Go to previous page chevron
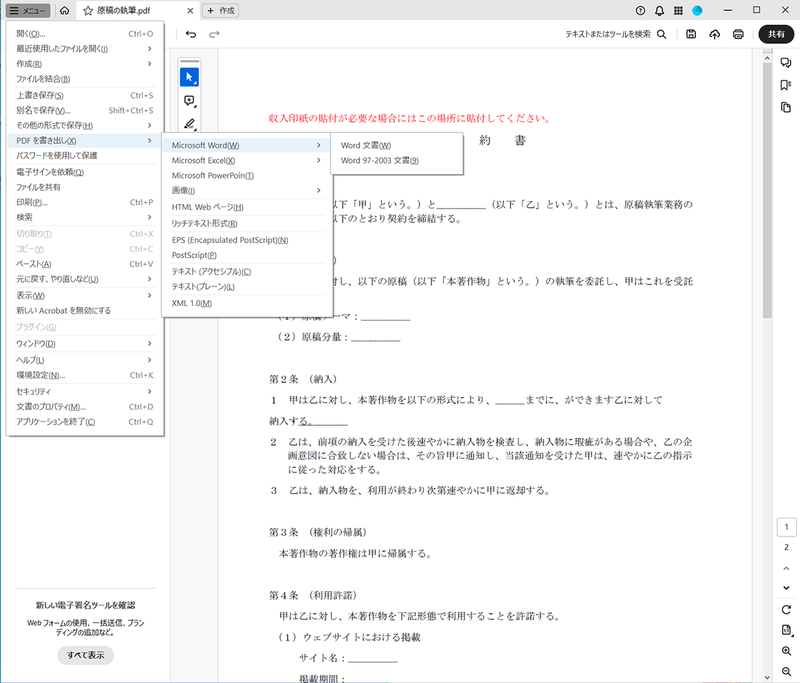This screenshot has height=683, width=800. (x=786, y=568)
